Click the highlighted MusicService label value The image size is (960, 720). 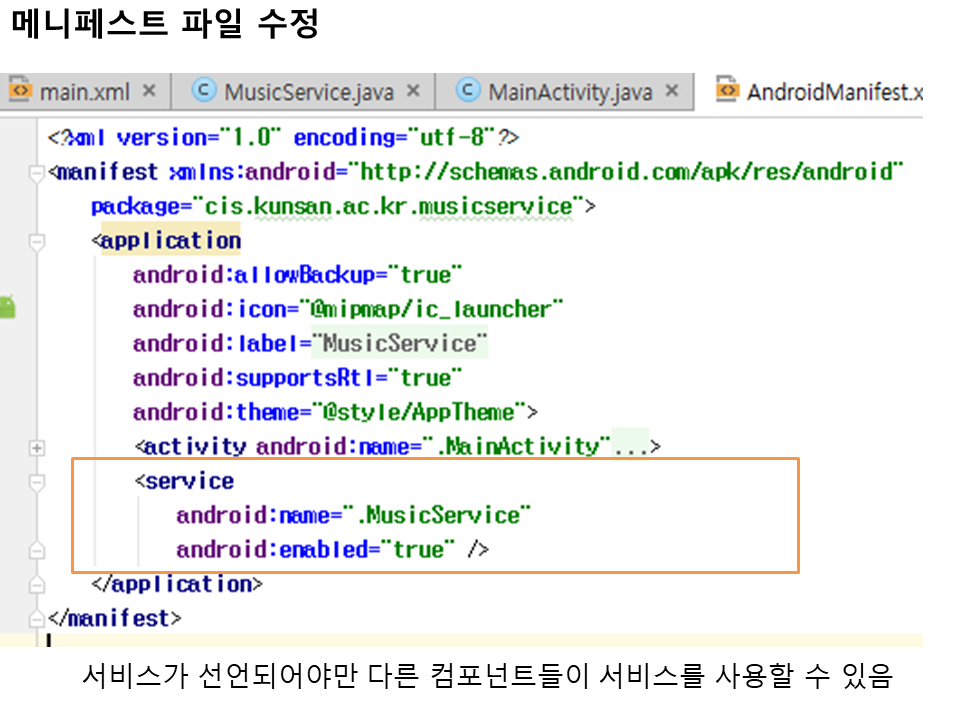tap(400, 343)
